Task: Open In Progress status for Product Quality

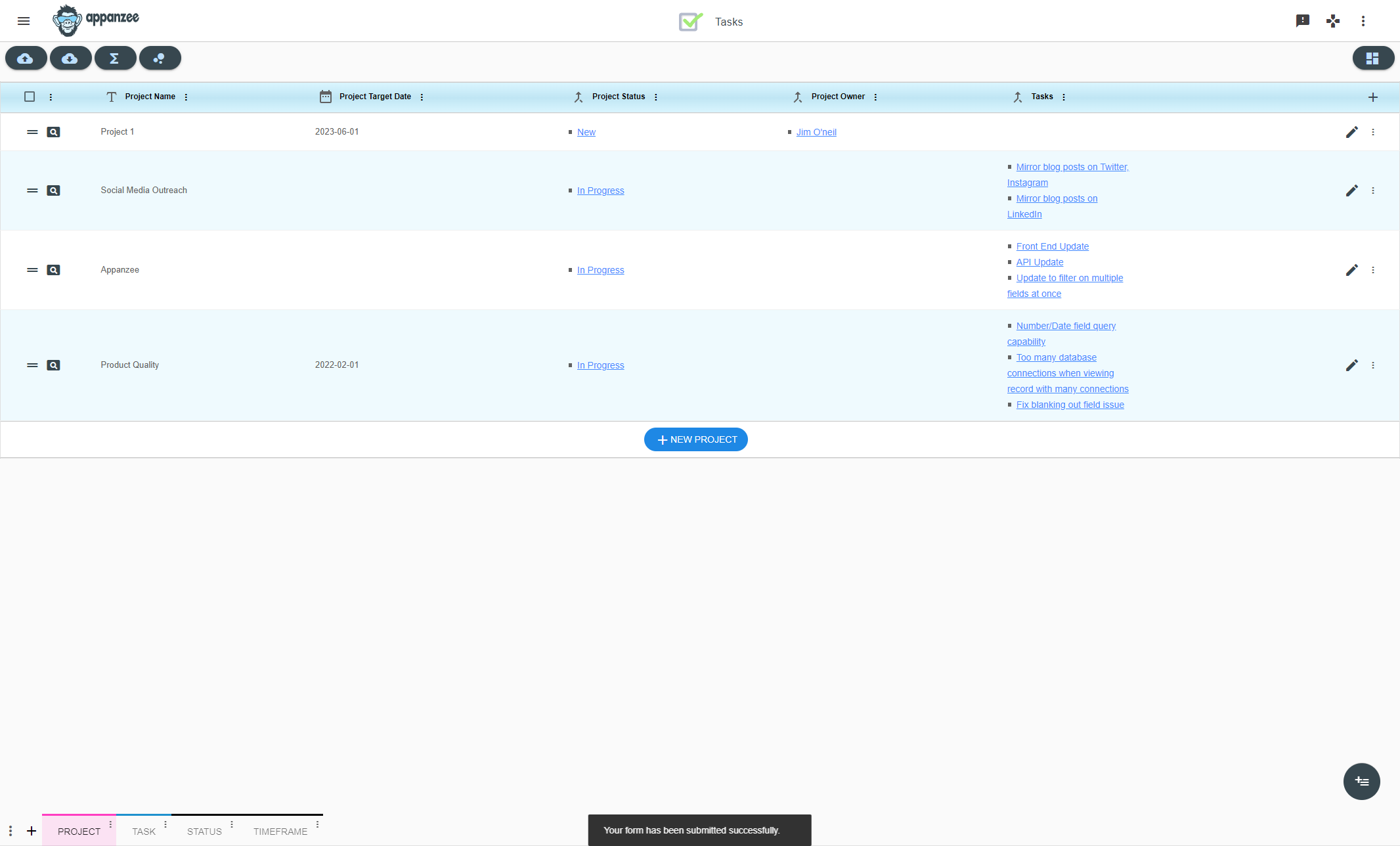Action: (x=601, y=365)
